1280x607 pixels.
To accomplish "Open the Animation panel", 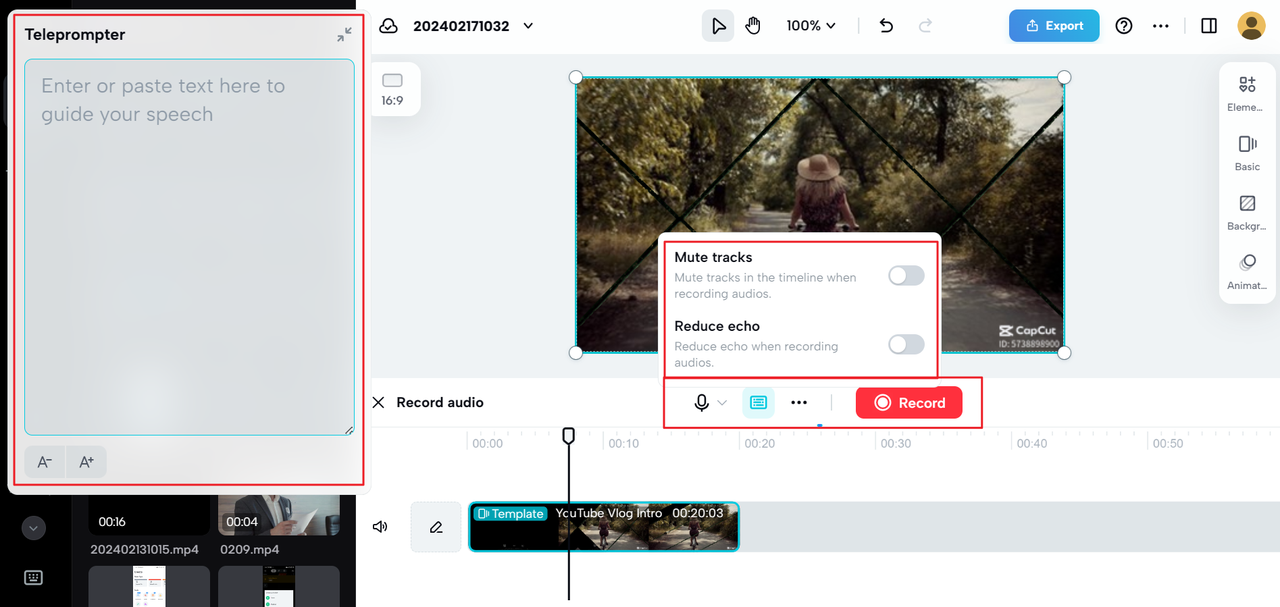I will coord(1247,271).
